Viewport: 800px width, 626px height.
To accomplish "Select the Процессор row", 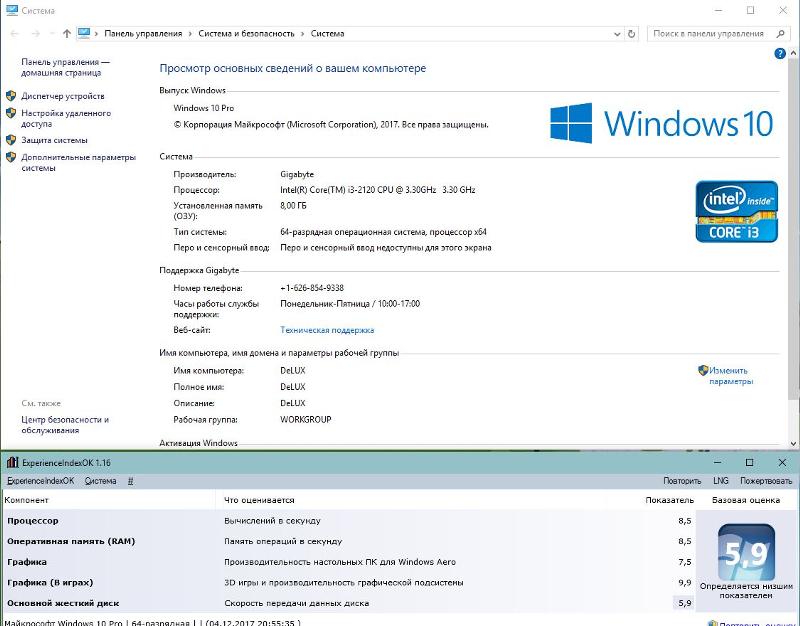I will point(349,521).
